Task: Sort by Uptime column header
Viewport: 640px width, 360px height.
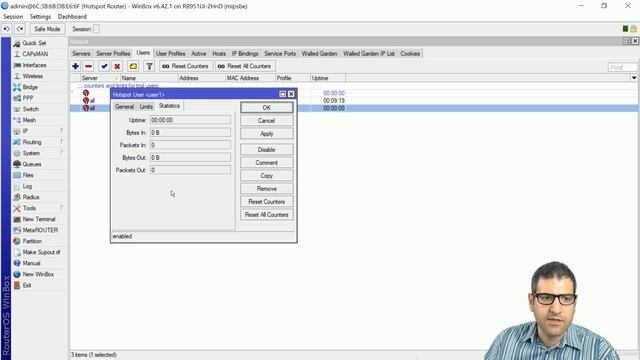Action: point(327,78)
